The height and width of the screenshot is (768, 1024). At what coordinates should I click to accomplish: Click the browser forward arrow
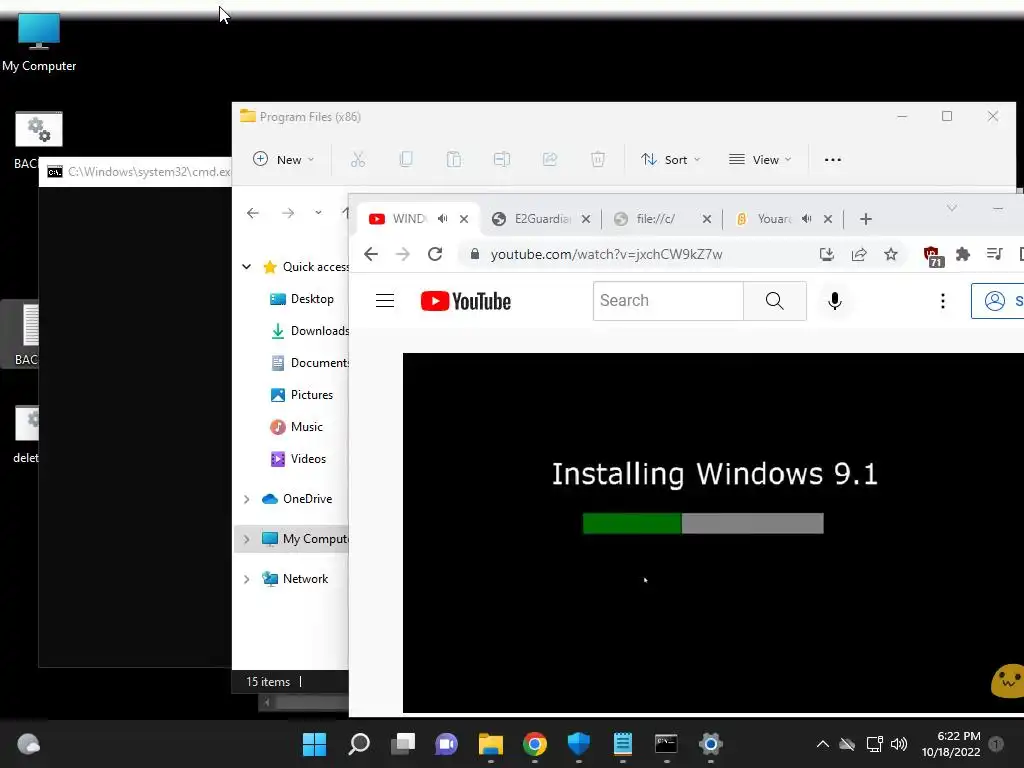coord(403,254)
